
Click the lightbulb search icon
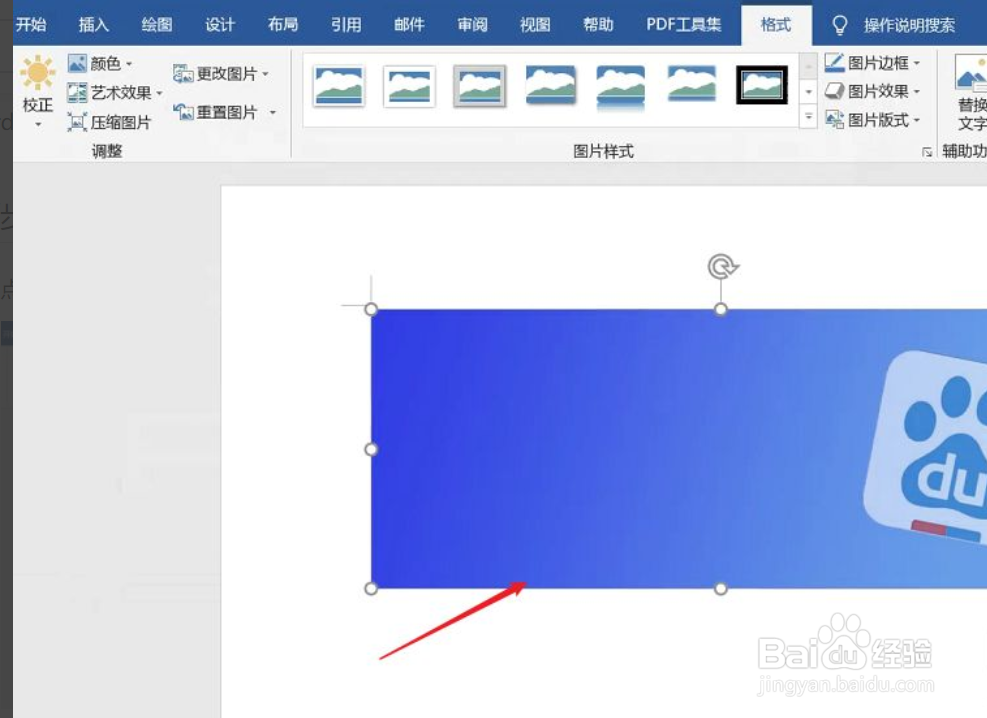coord(840,25)
